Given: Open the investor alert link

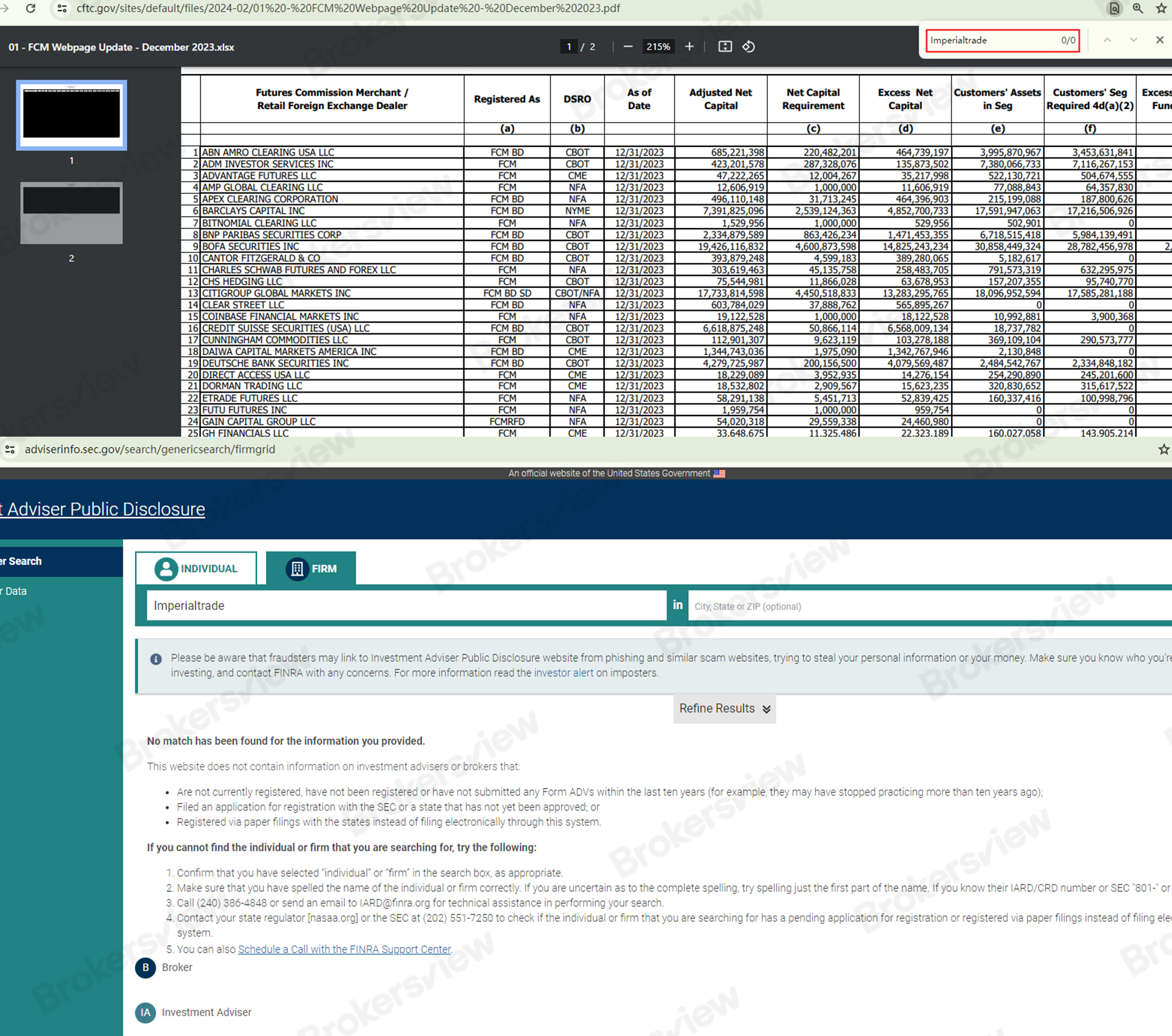Looking at the screenshot, I should click(563, 673).
